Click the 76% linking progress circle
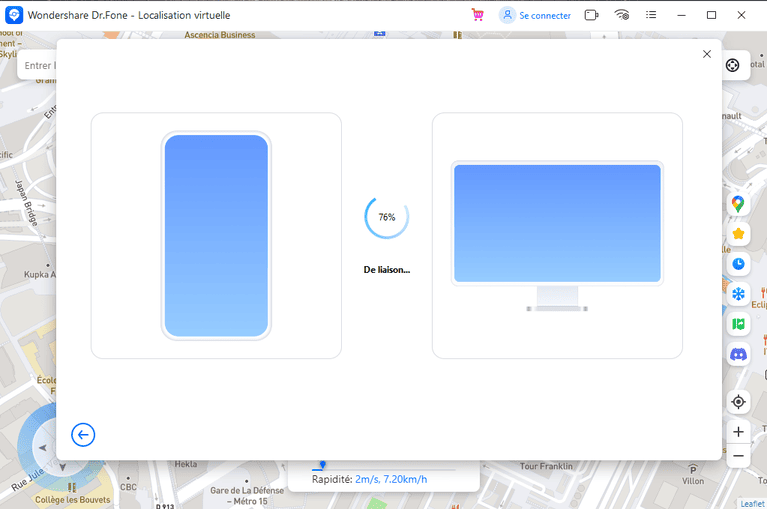 tap(386, 217)
